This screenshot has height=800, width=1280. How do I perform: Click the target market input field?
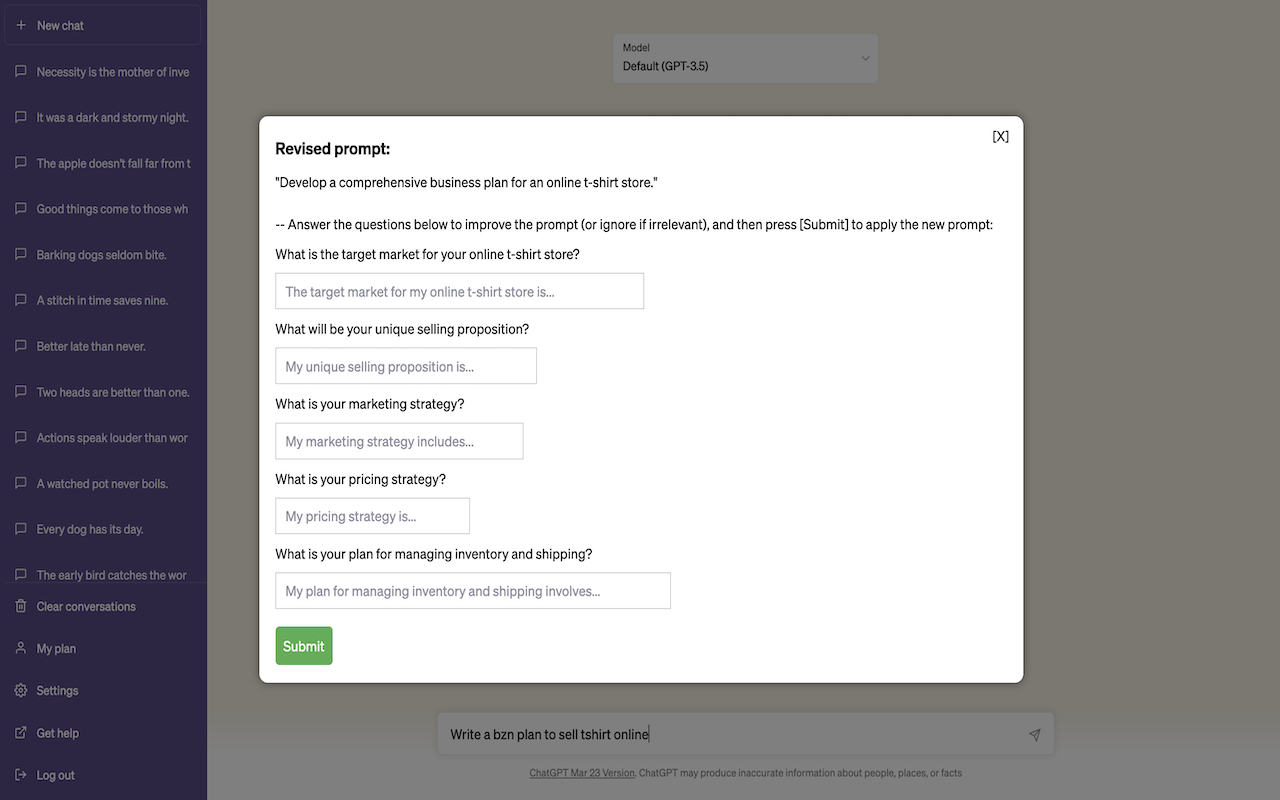tap(459, 290)
